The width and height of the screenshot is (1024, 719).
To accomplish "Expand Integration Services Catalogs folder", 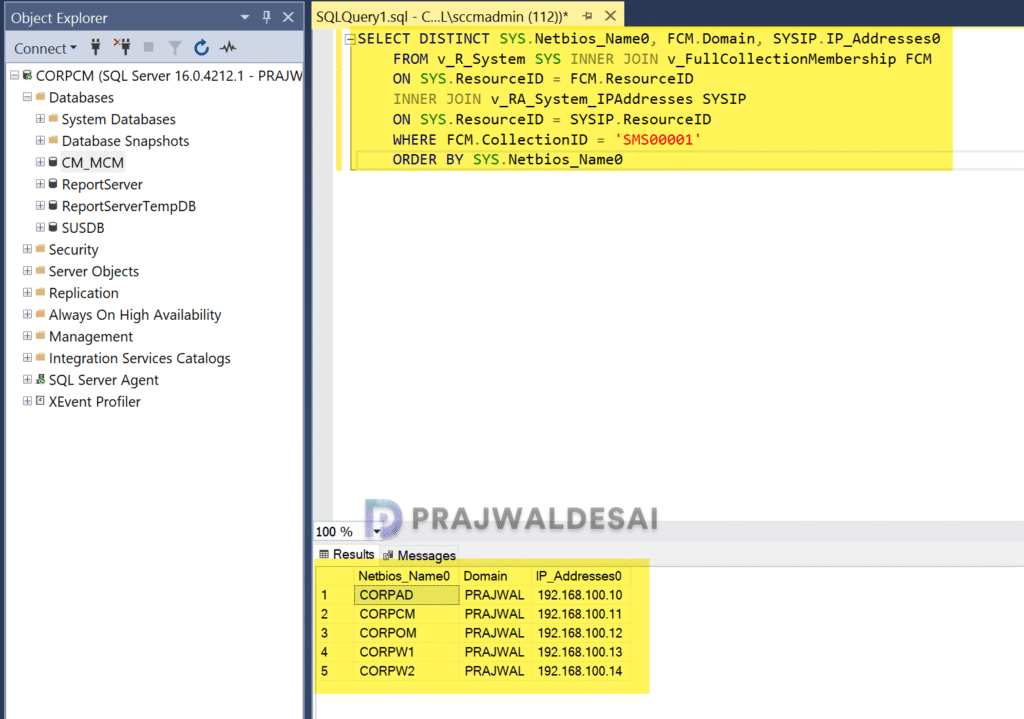I will coord(27,358).
